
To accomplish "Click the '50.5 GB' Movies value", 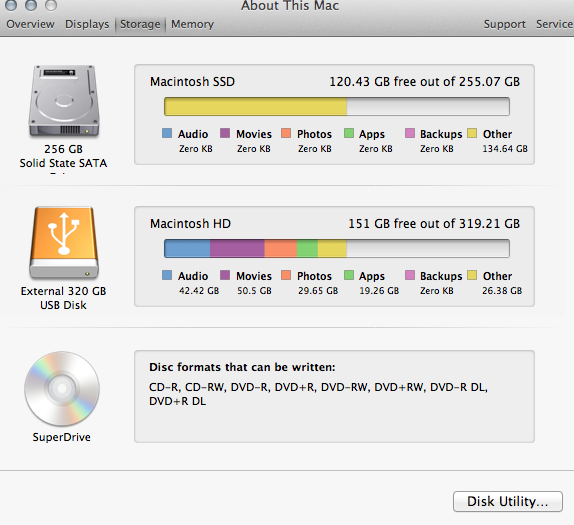I will click(x=254, y=291).
